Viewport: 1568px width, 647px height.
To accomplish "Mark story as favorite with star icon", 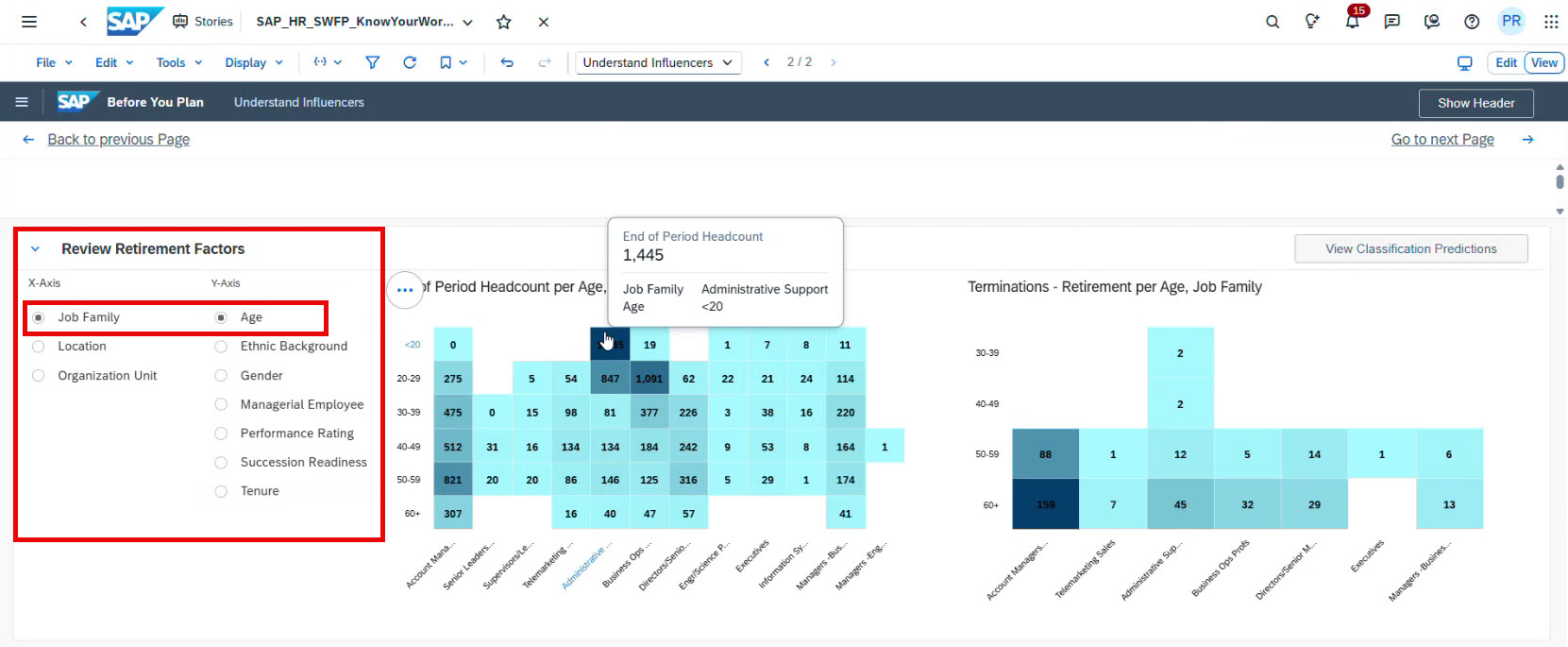I will tap(504, 22).
